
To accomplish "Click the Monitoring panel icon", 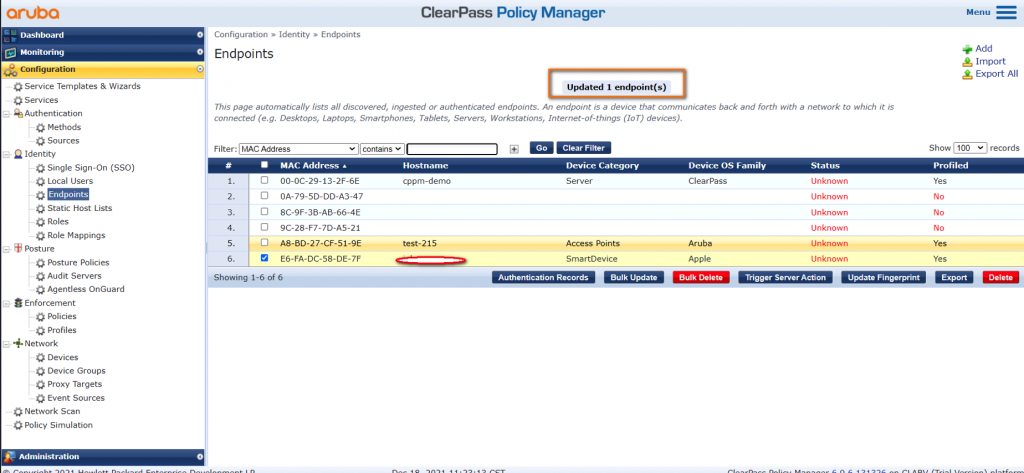I will [x=10, y=52].
